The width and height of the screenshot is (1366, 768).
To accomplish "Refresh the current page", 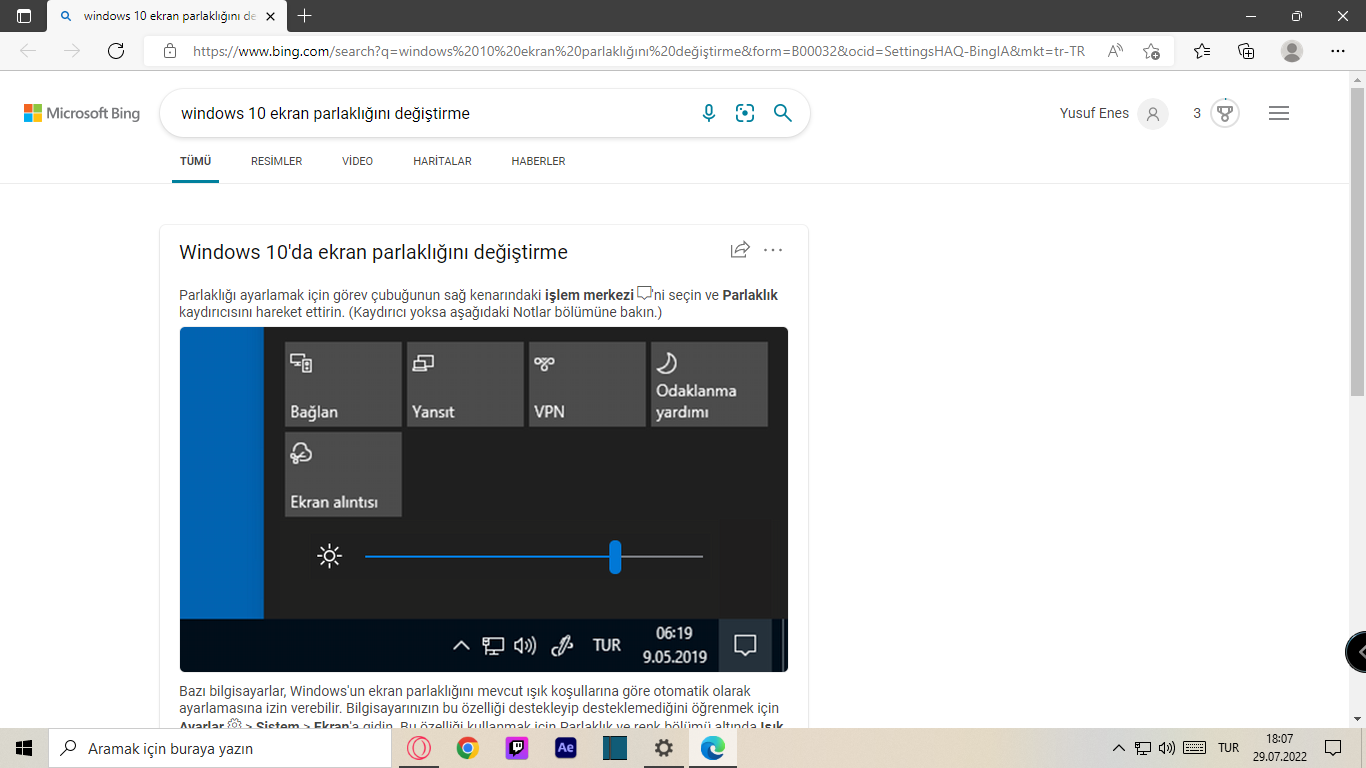I will (116, 51).
